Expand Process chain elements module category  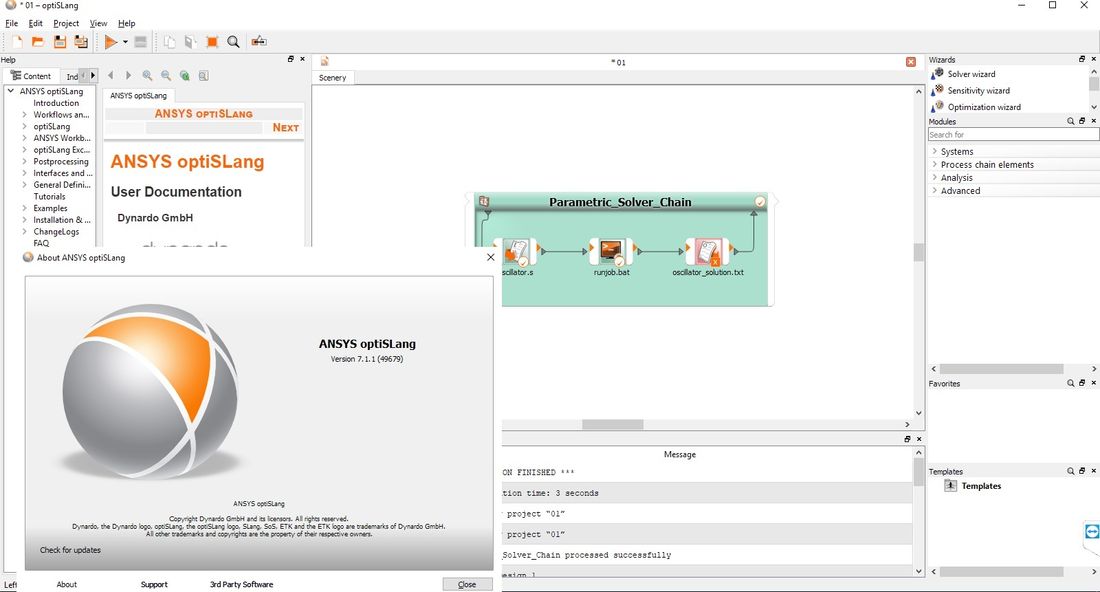[934, 164]
